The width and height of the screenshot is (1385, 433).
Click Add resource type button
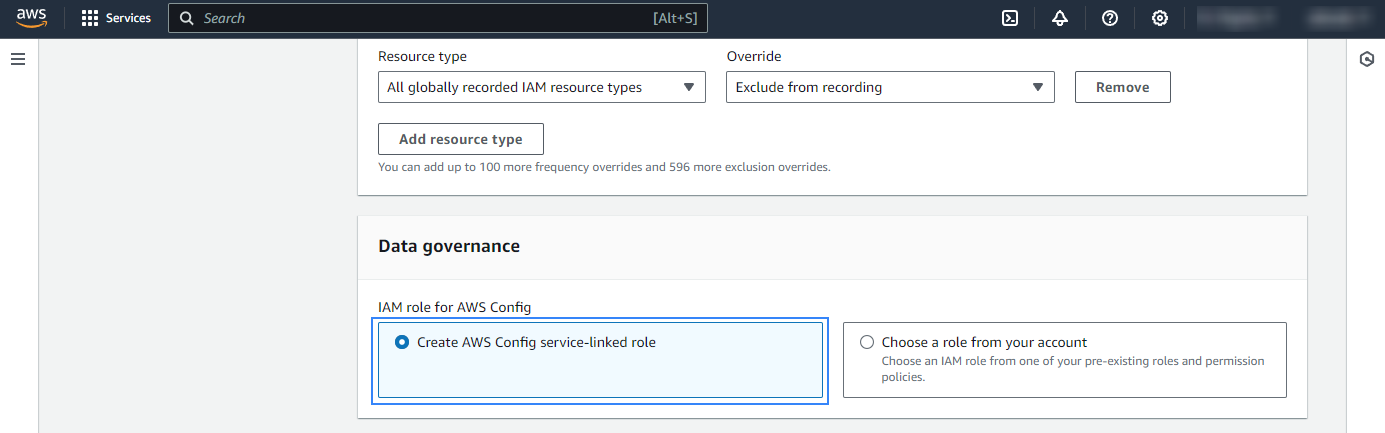click(x=460, y=139)
